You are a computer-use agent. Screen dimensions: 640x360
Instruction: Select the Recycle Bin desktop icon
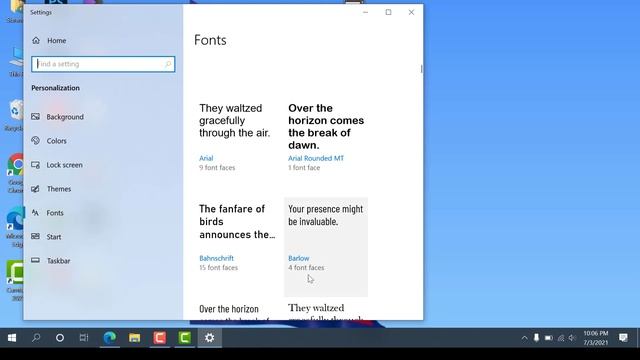point(16,116)
